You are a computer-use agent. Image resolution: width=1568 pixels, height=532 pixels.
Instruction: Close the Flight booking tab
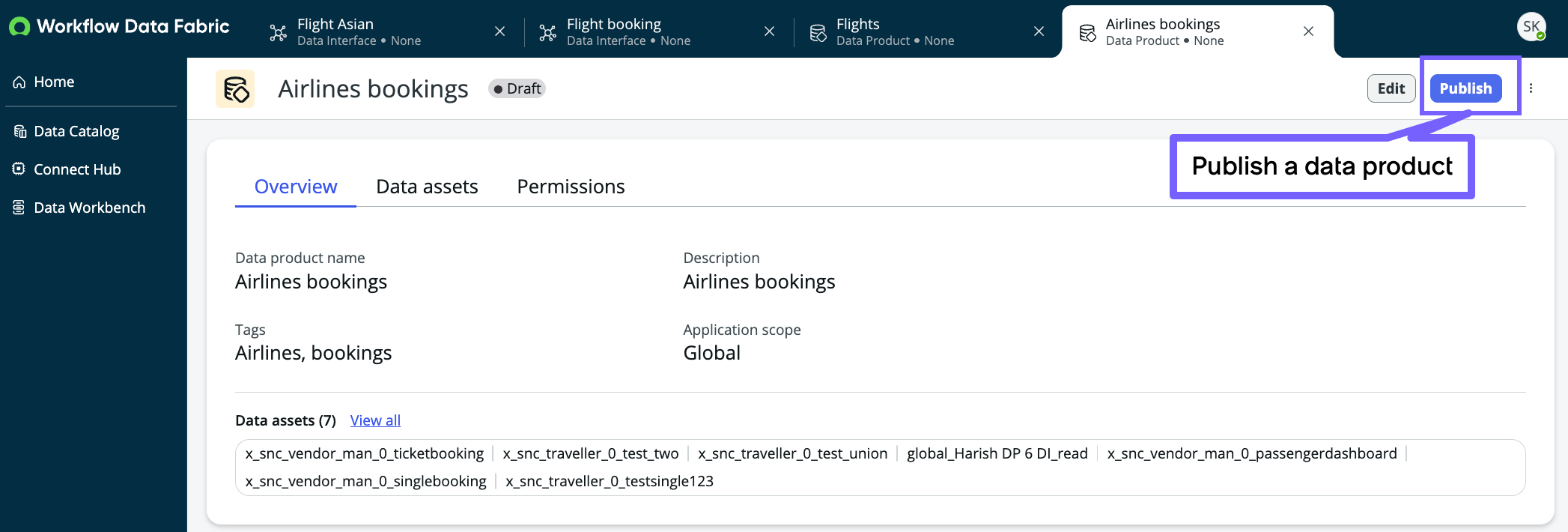click(770, 31)
